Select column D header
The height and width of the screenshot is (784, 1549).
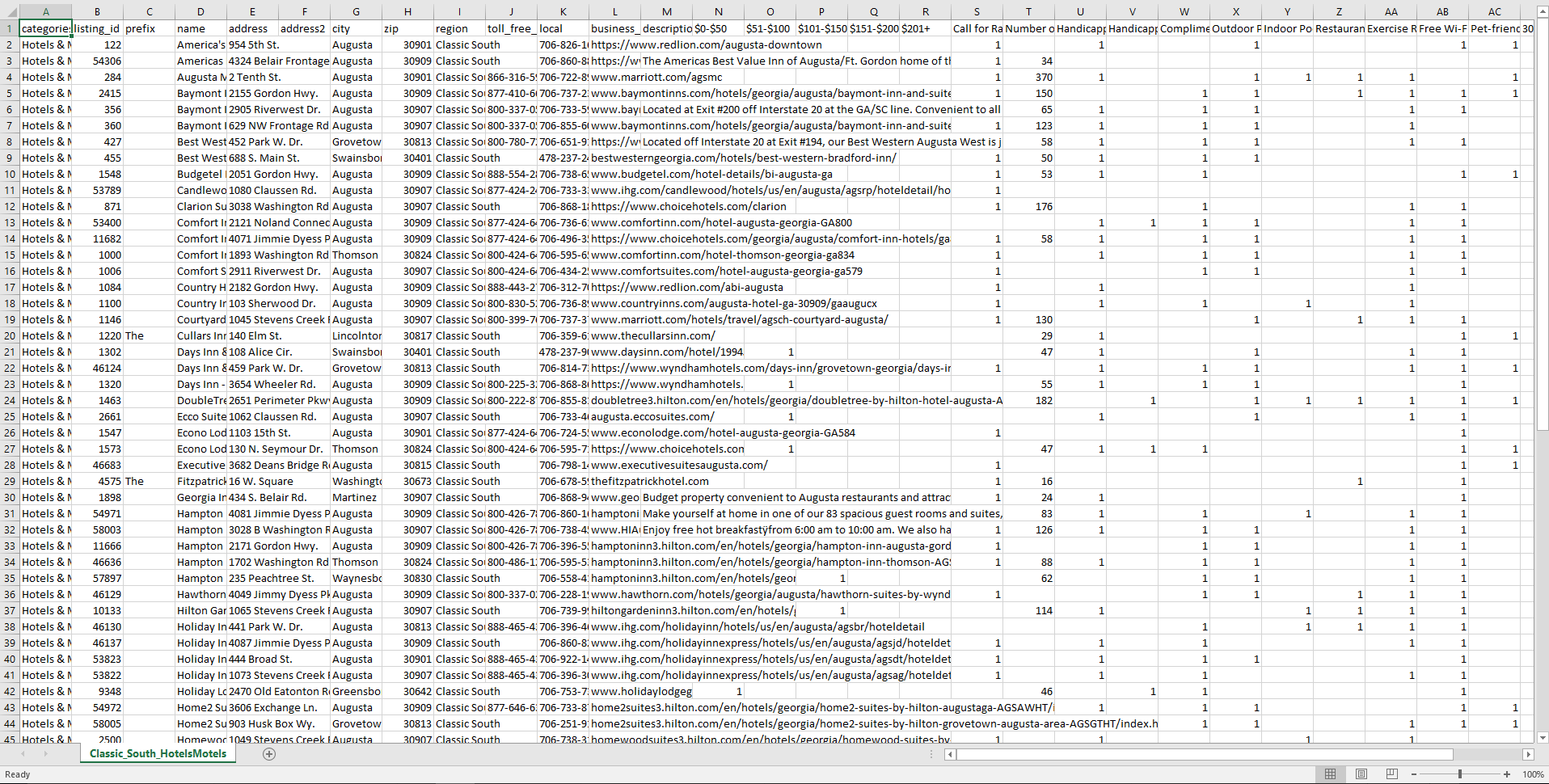200,12
